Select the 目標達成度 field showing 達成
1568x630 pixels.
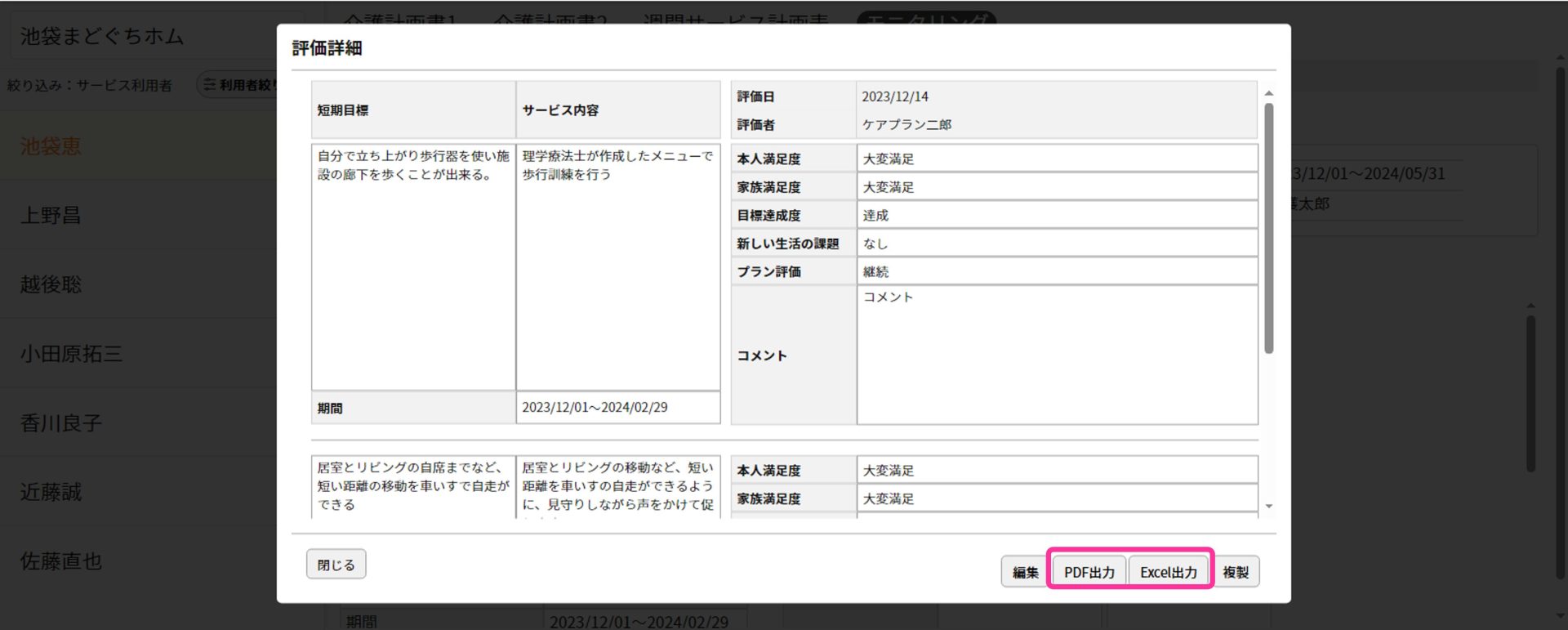coord(1056,216)
